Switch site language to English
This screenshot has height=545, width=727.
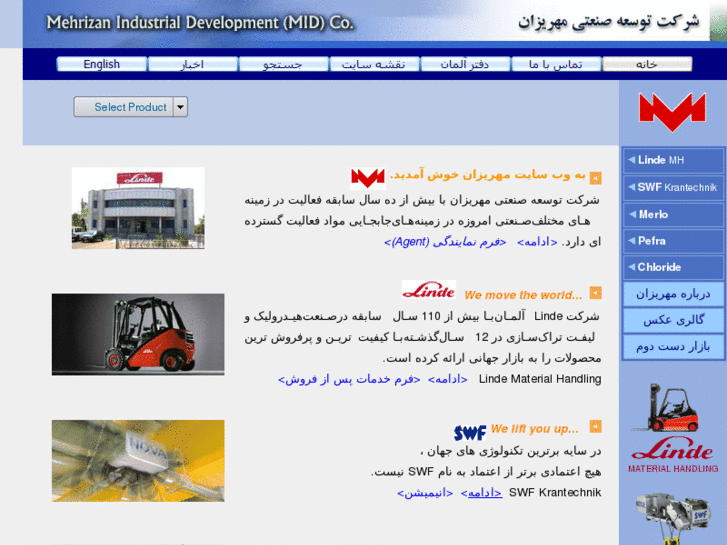(x=102, y=64)
